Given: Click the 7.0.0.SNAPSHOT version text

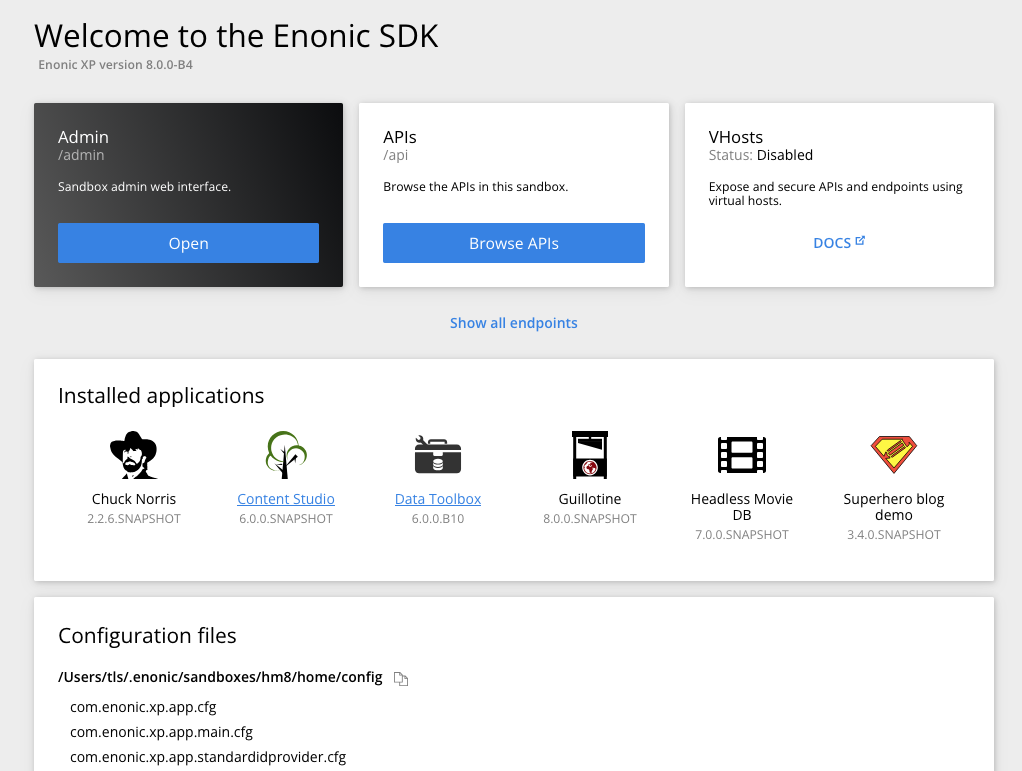Looking at the screenshot, I should 742,534.
